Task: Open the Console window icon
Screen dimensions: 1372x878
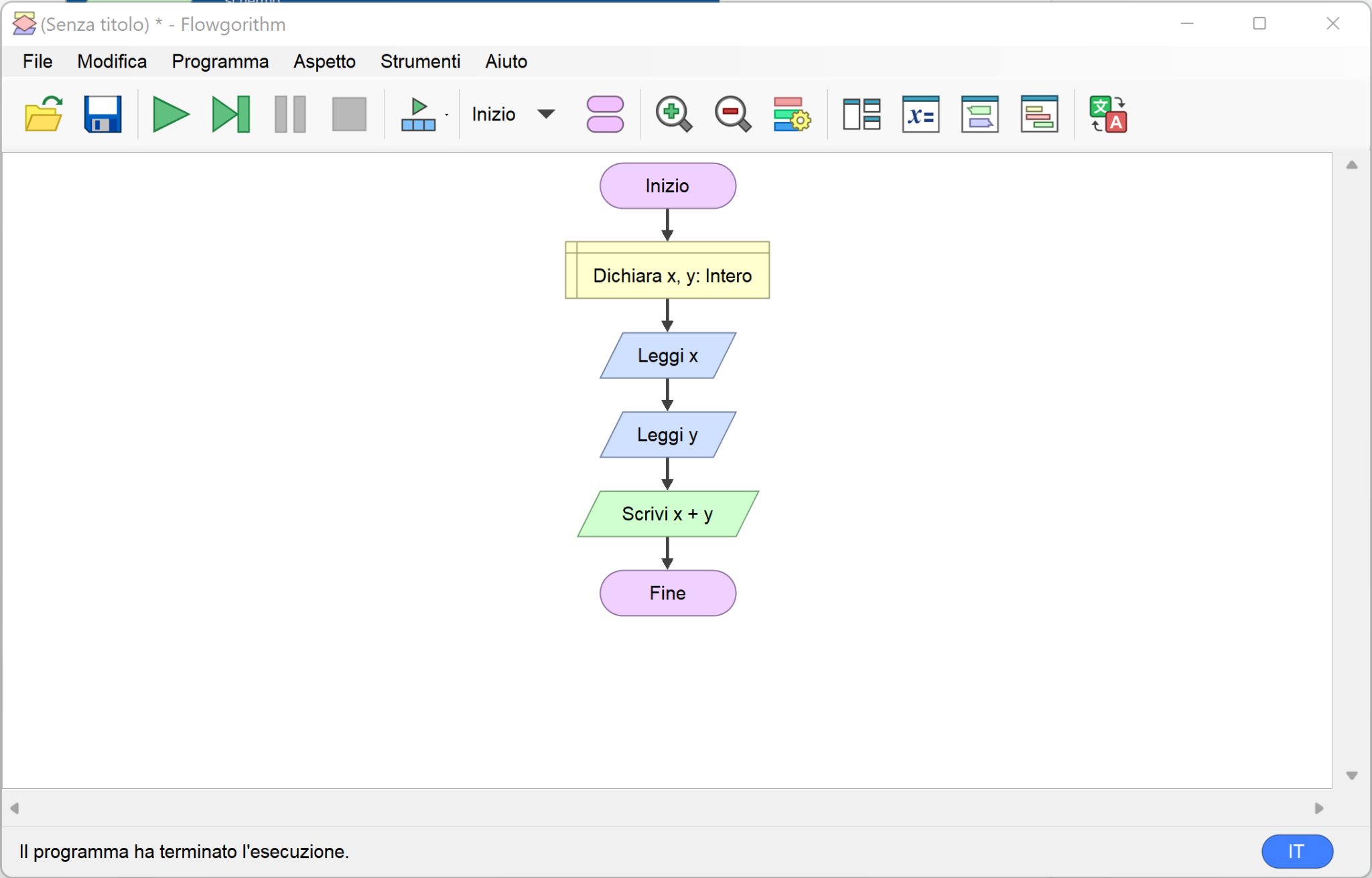Action: pyautogui.click(x=979, y=115)
